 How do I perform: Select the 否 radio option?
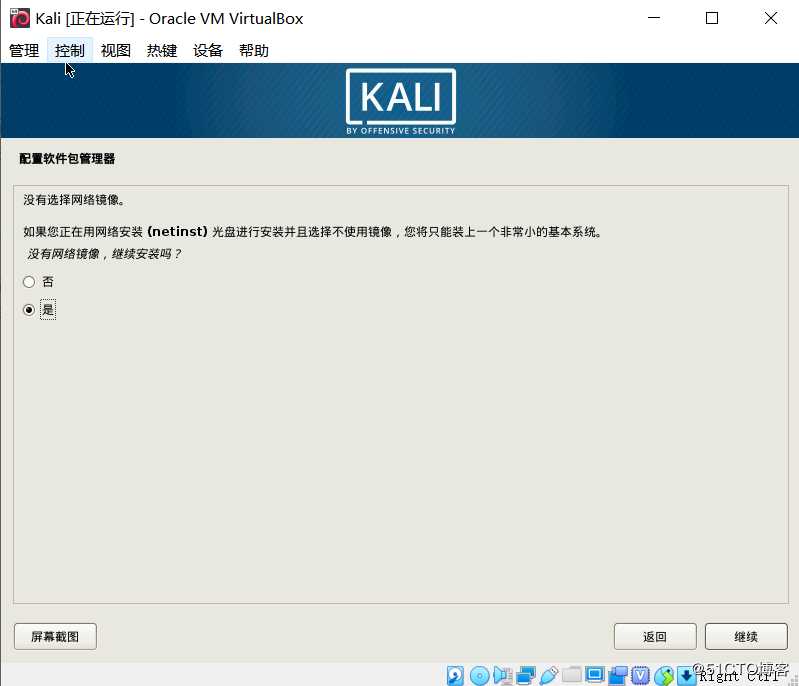tap(29, 282)
